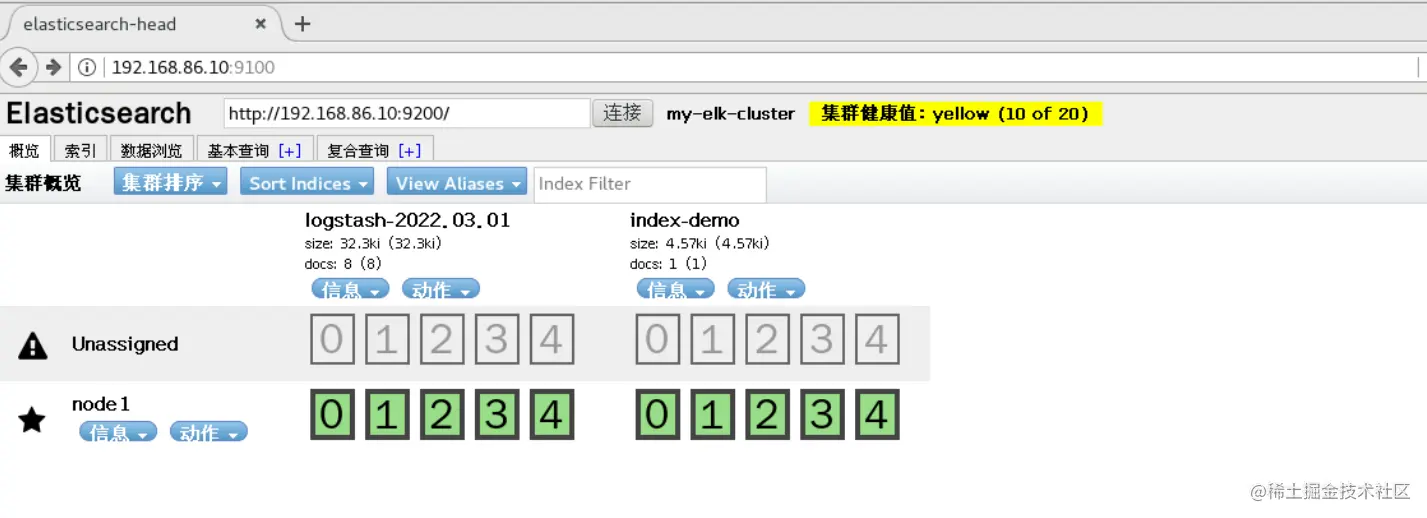Click node1 green shard 2 of logstash-2022.03.01

click(442, 414)
